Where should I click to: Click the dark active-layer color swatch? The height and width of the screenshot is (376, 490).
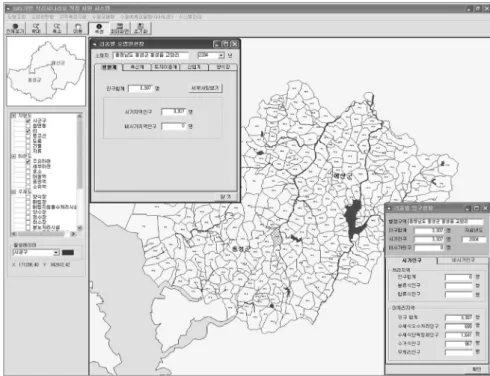68,252
